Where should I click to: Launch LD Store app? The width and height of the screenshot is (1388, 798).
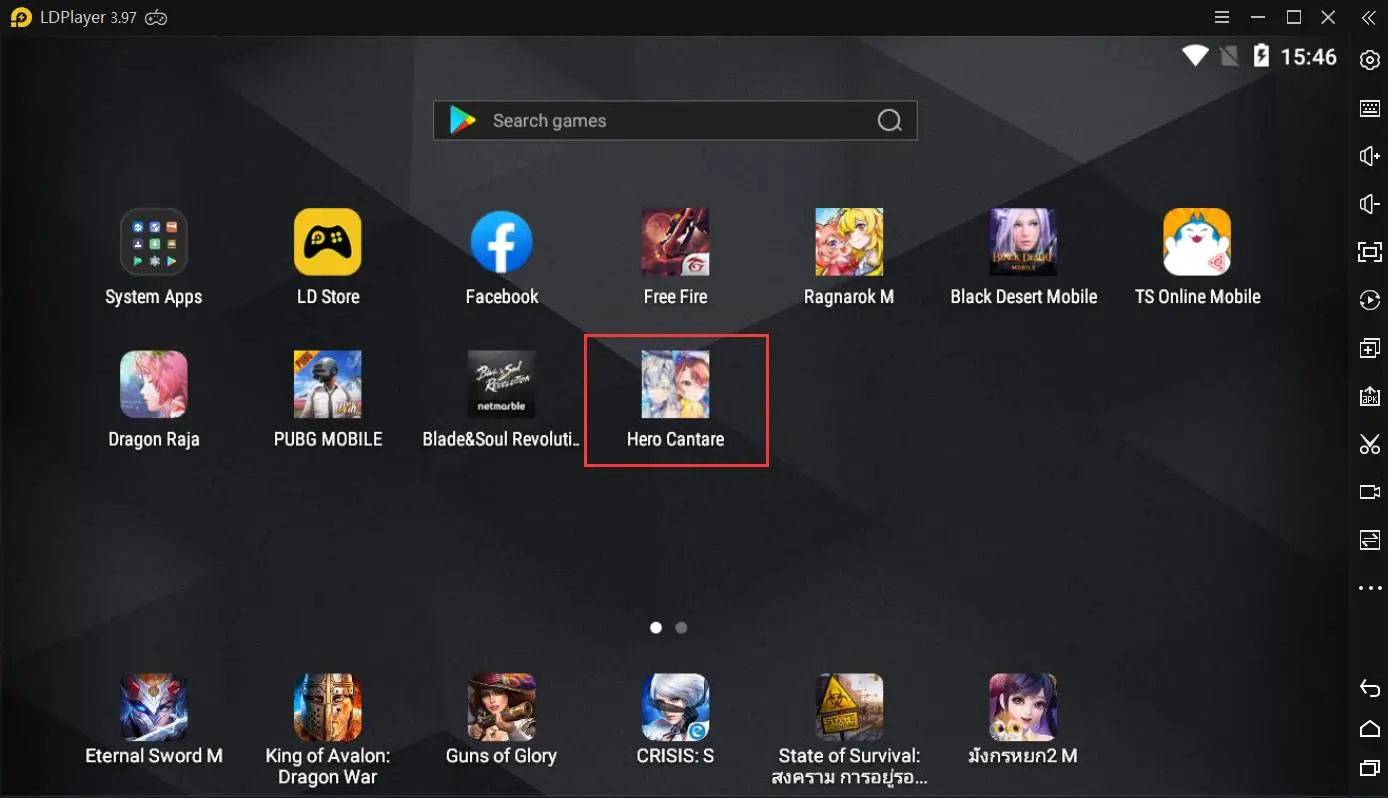point(328,242)
